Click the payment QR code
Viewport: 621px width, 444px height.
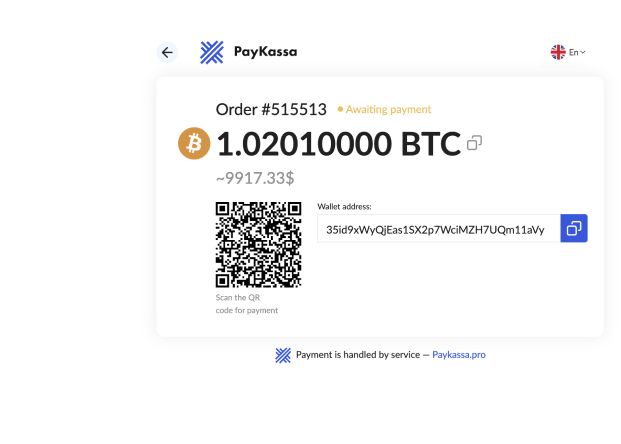(x=258, y=244)
